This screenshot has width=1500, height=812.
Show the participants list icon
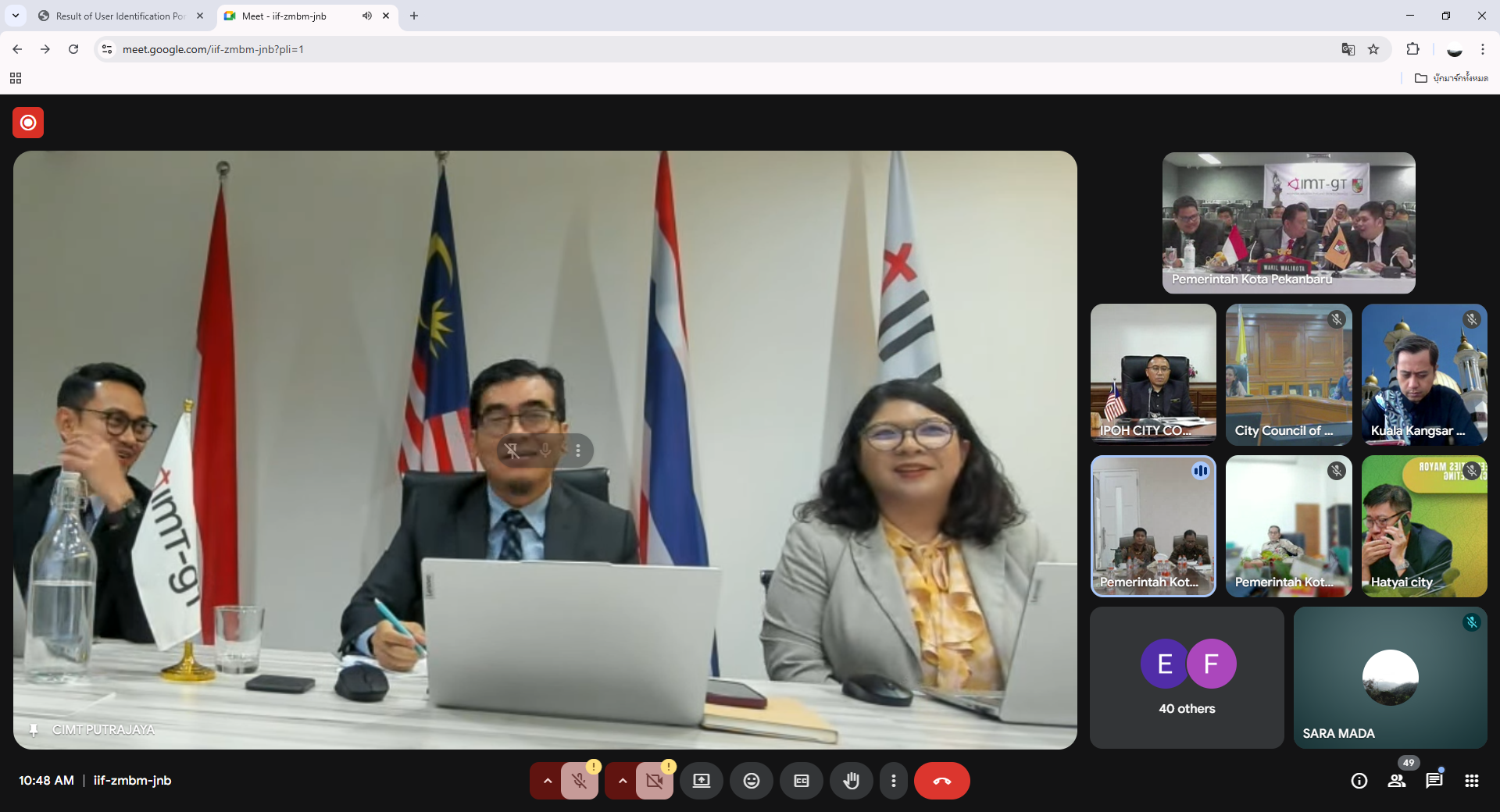tap(1396, 781)
